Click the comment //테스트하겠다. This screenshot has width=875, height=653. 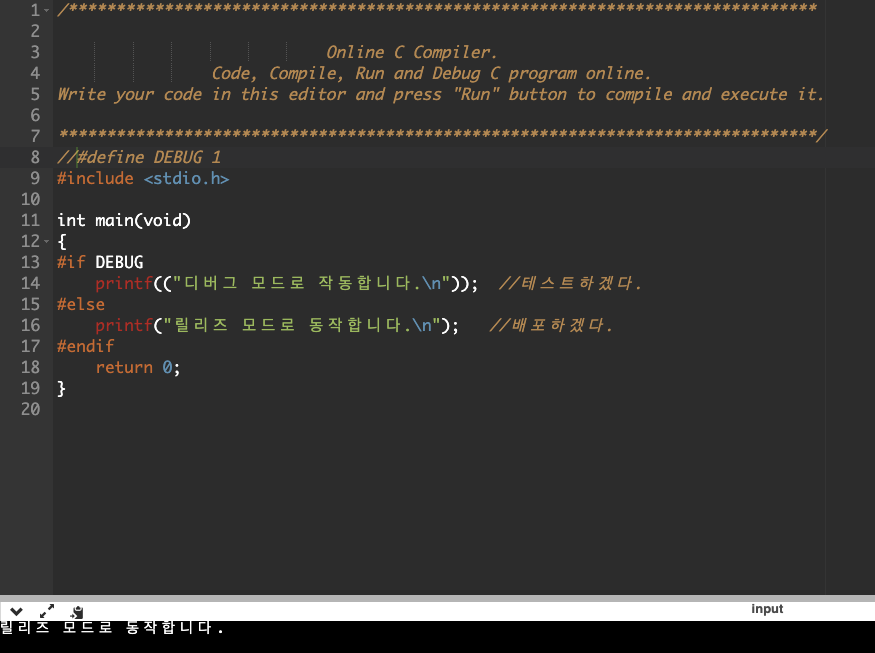point(570,283)
